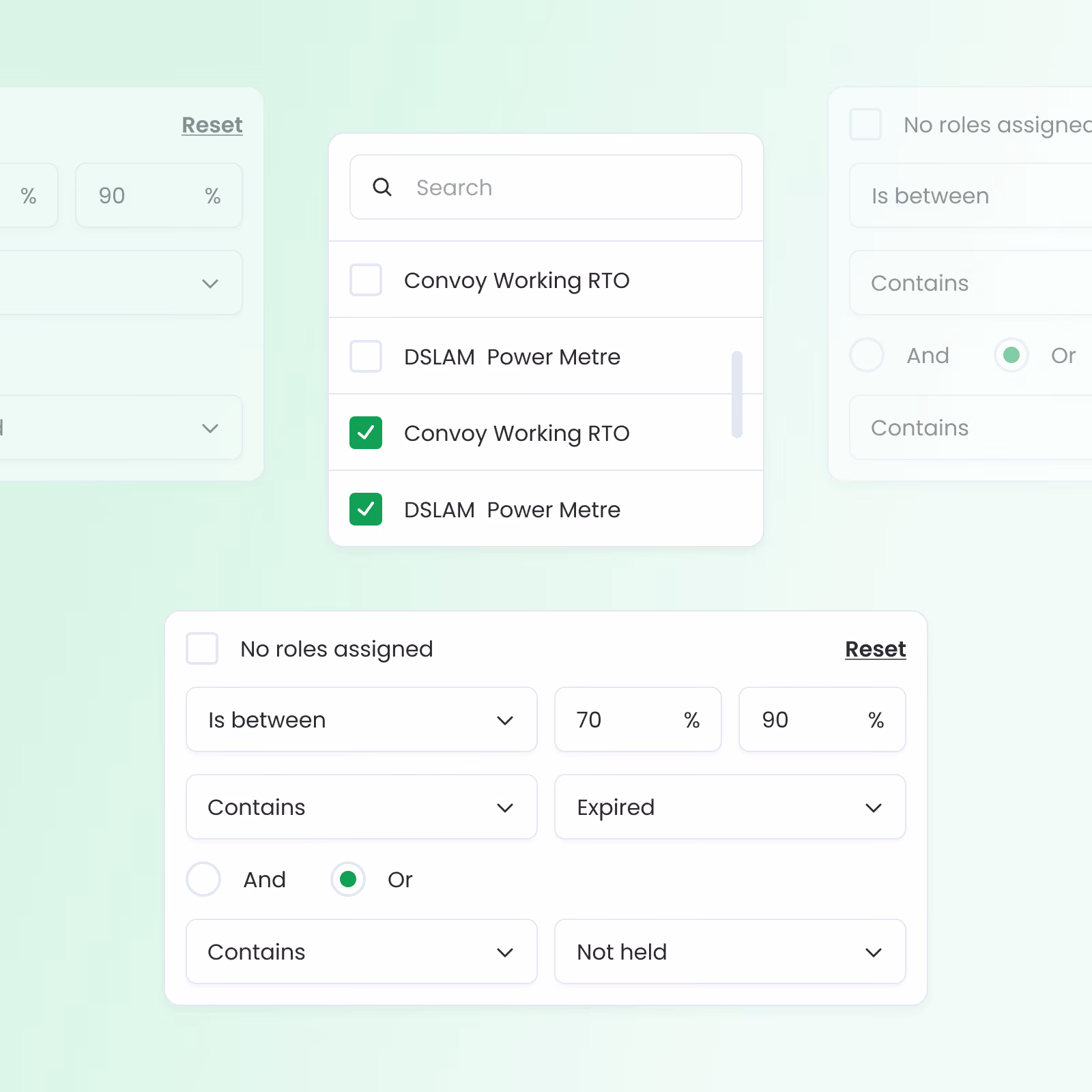
Task: Click Reset link in faded left panel
Action: coord(212,125)
